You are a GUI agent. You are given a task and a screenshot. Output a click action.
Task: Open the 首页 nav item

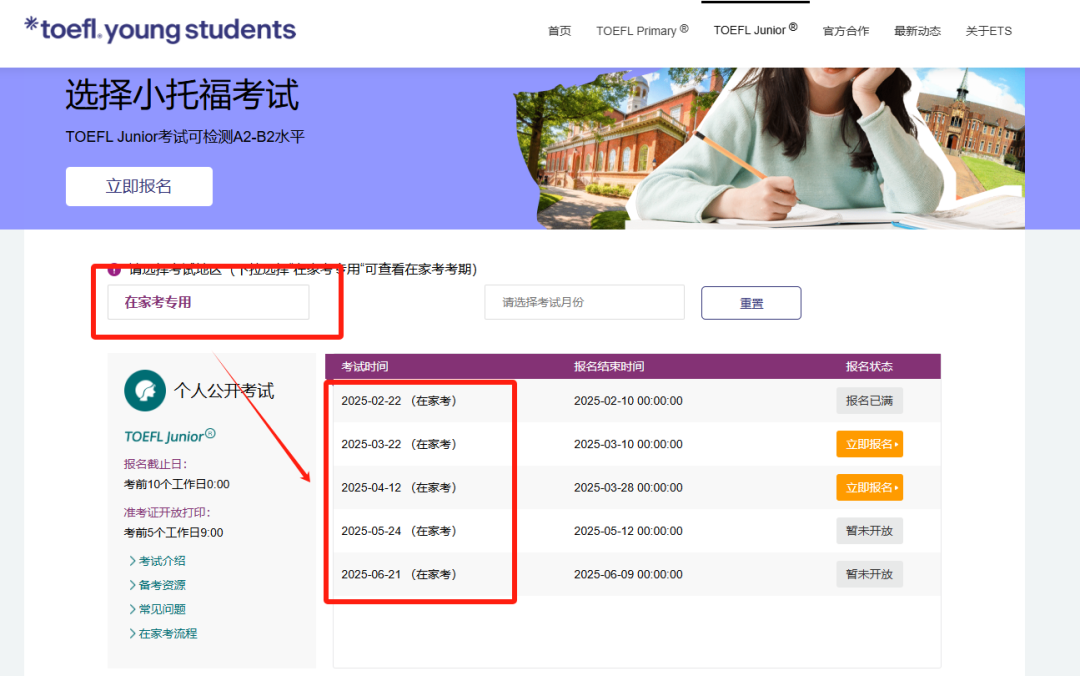(559, 31)
